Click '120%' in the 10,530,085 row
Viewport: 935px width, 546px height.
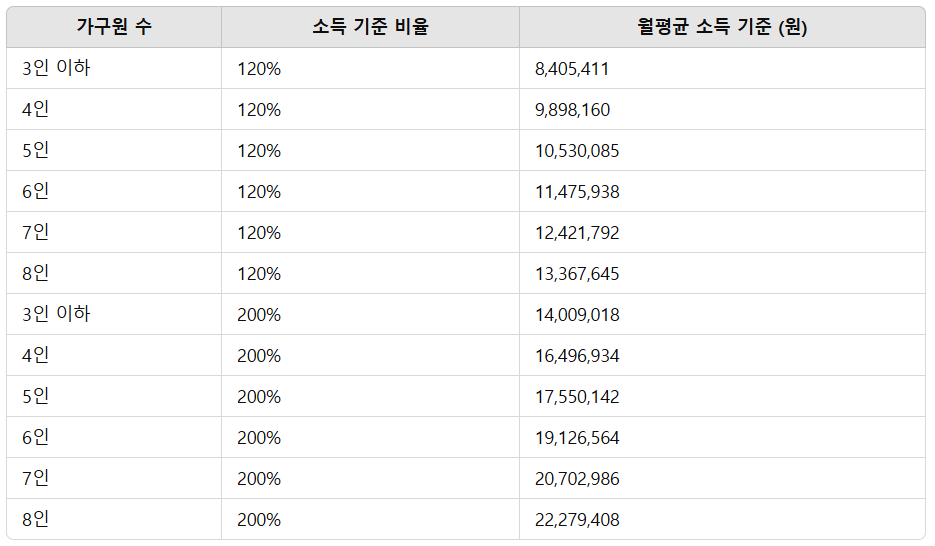(259, 151)
